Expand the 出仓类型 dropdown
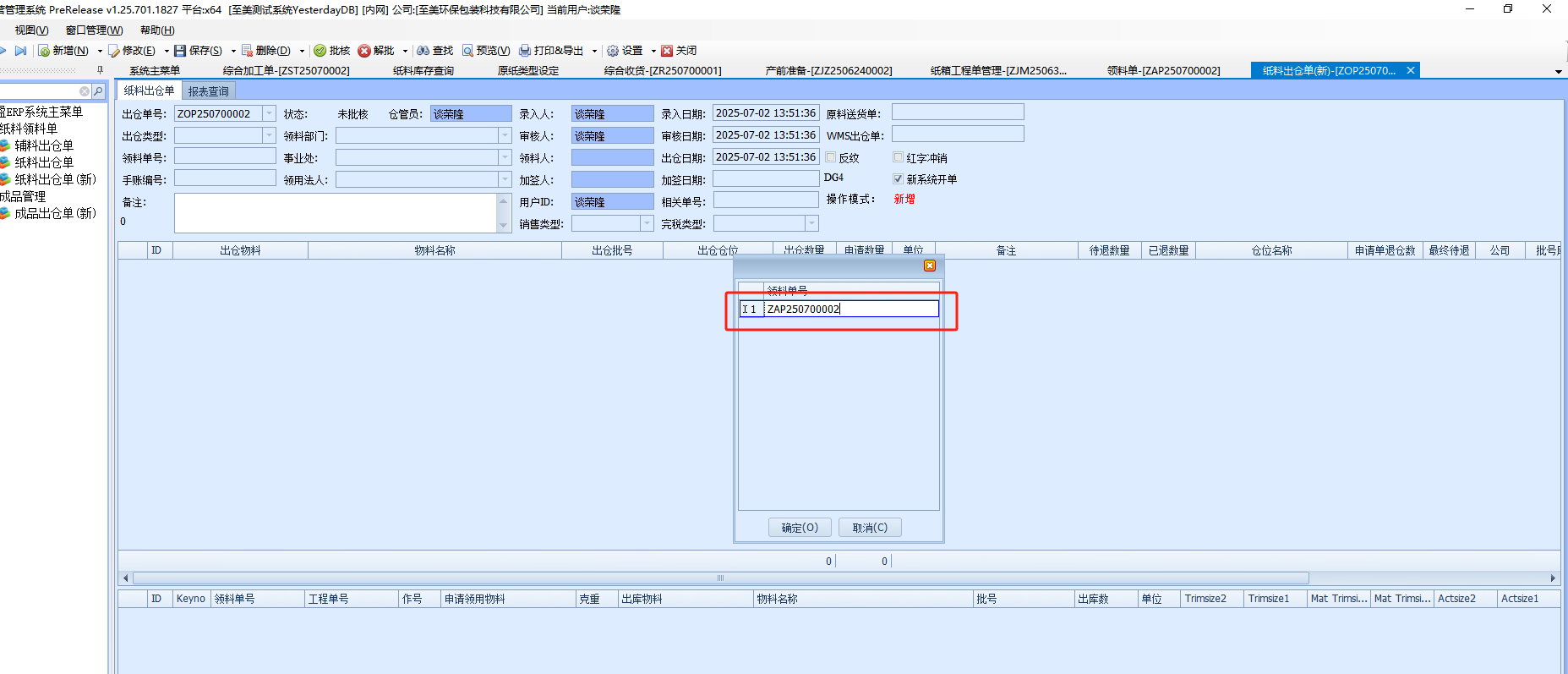 [x=269, y=135]
